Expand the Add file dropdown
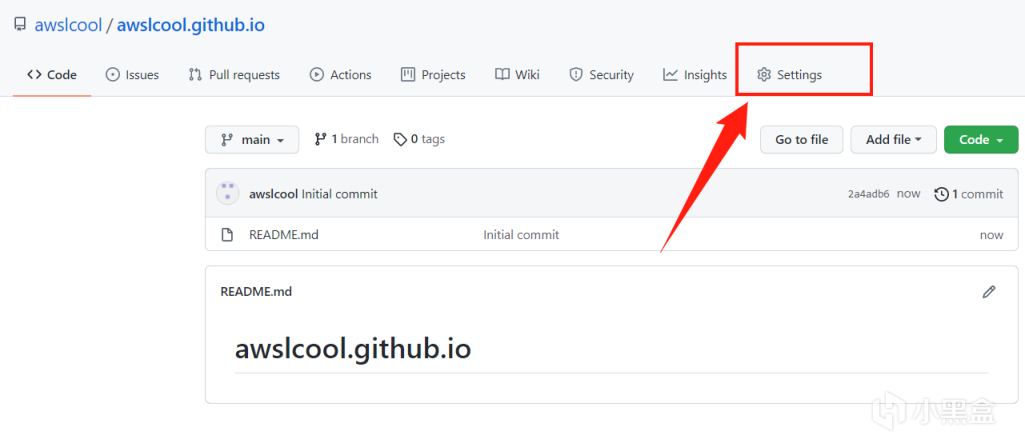 click(893, 140)
